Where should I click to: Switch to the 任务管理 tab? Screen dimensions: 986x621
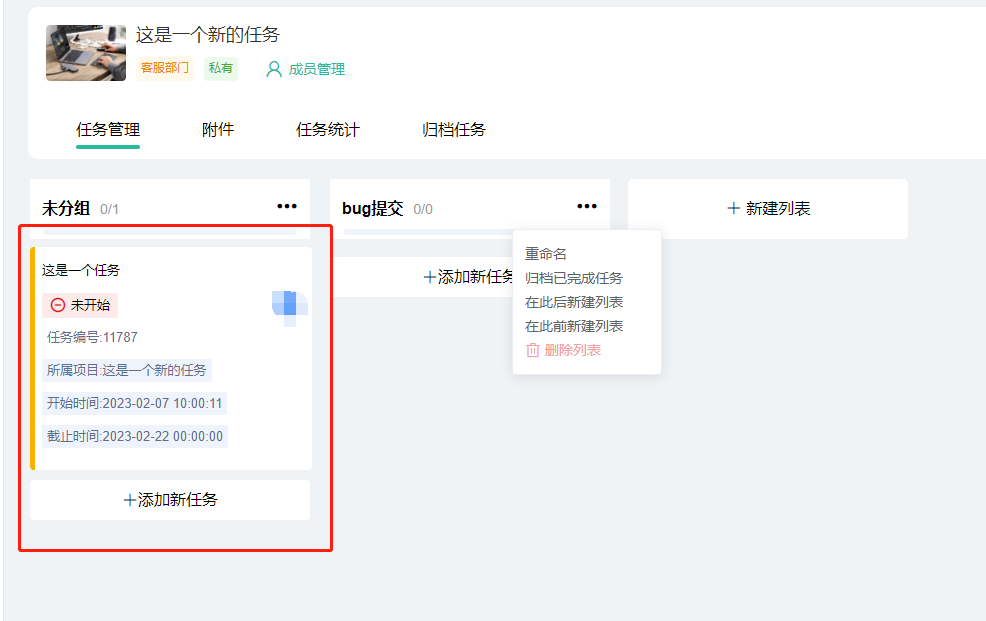(108, 130)
